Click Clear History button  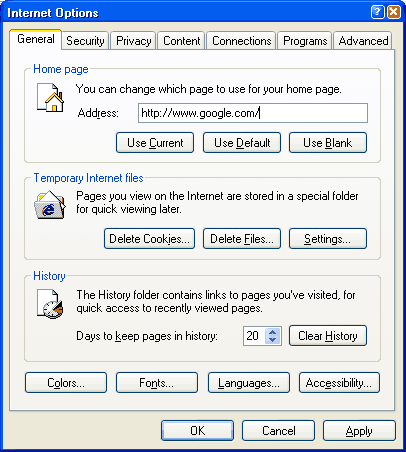(x=328, y=336)
